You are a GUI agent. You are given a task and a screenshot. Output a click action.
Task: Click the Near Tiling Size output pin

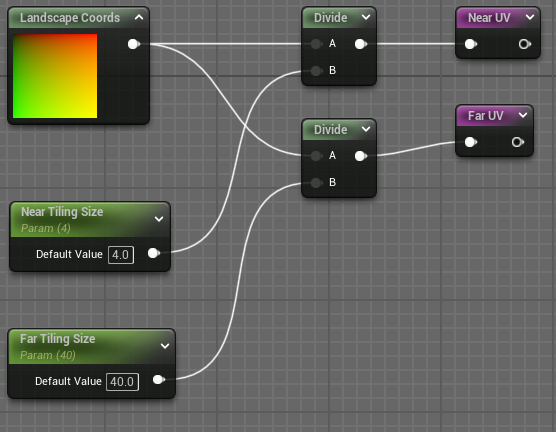[154, 253]
